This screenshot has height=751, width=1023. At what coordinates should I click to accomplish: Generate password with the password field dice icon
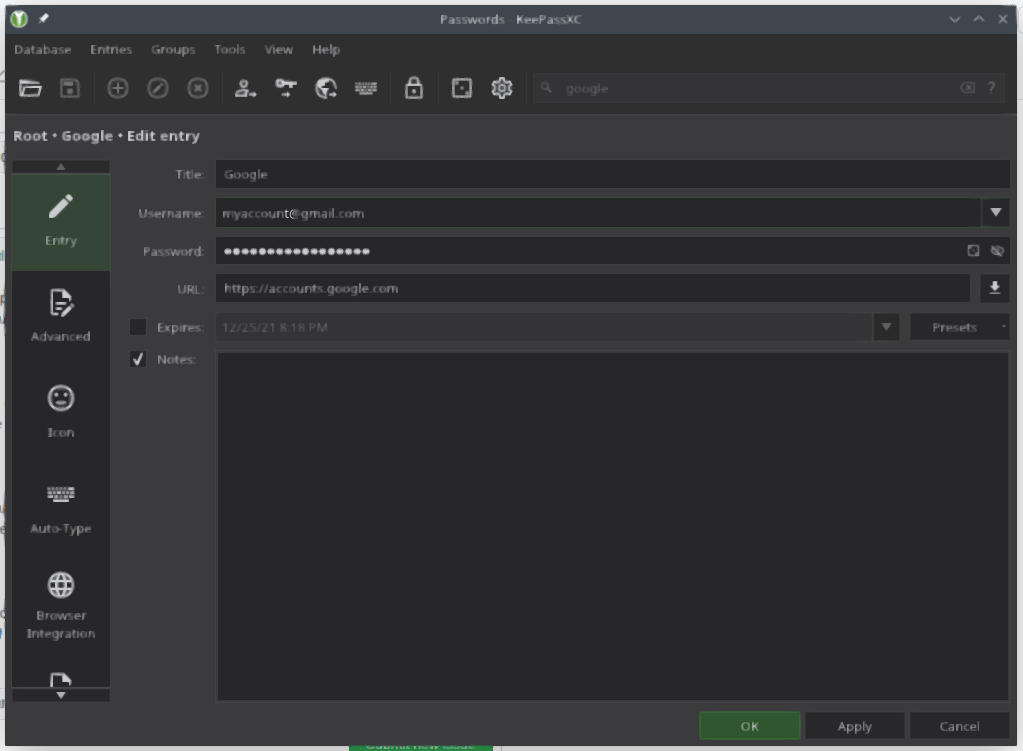pyautogui.click(x=973, y=251)
